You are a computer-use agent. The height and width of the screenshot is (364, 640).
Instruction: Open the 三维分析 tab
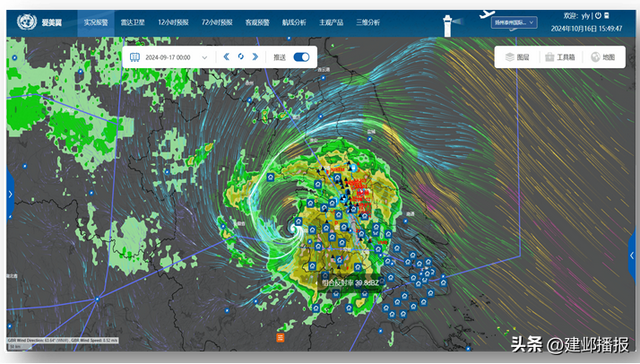tap(368, 22)
